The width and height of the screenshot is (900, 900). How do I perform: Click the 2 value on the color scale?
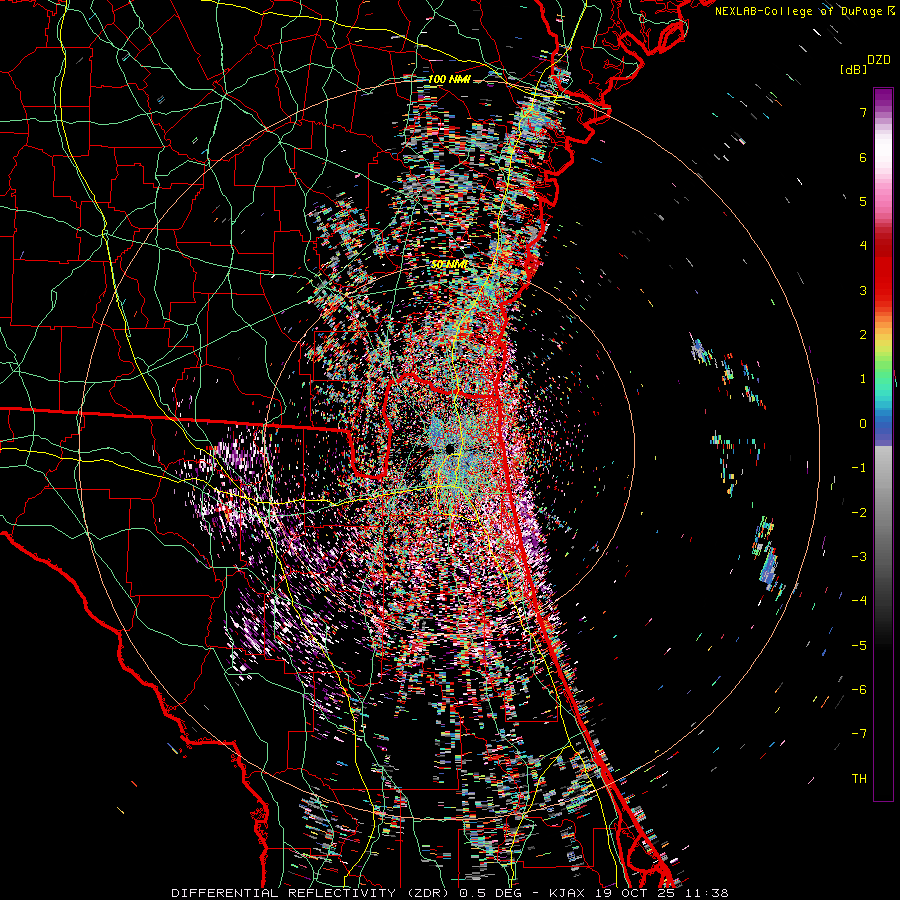[x=863, y=335]
